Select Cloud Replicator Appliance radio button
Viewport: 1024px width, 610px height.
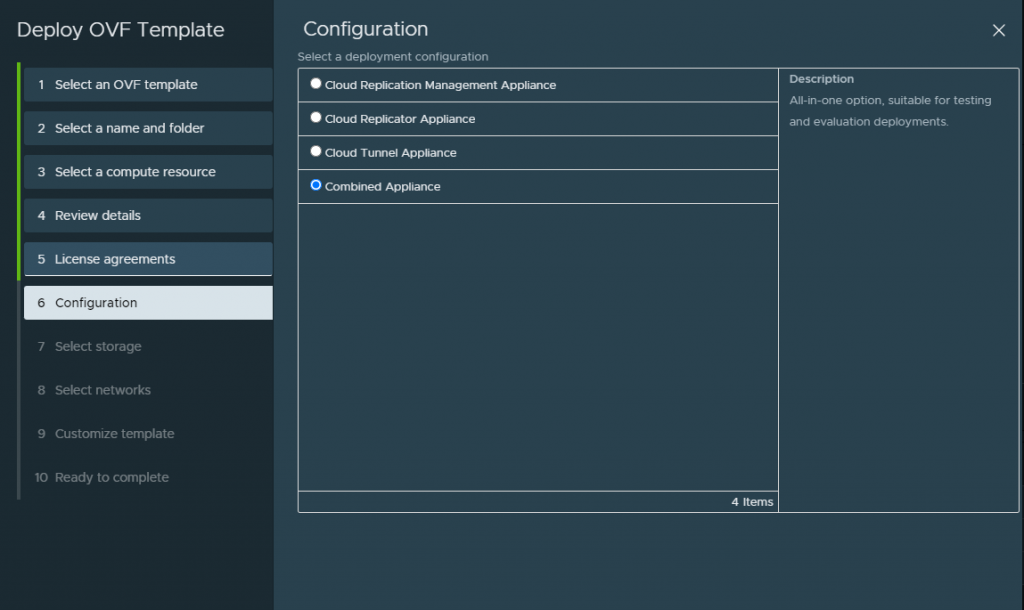click(315, 118)
